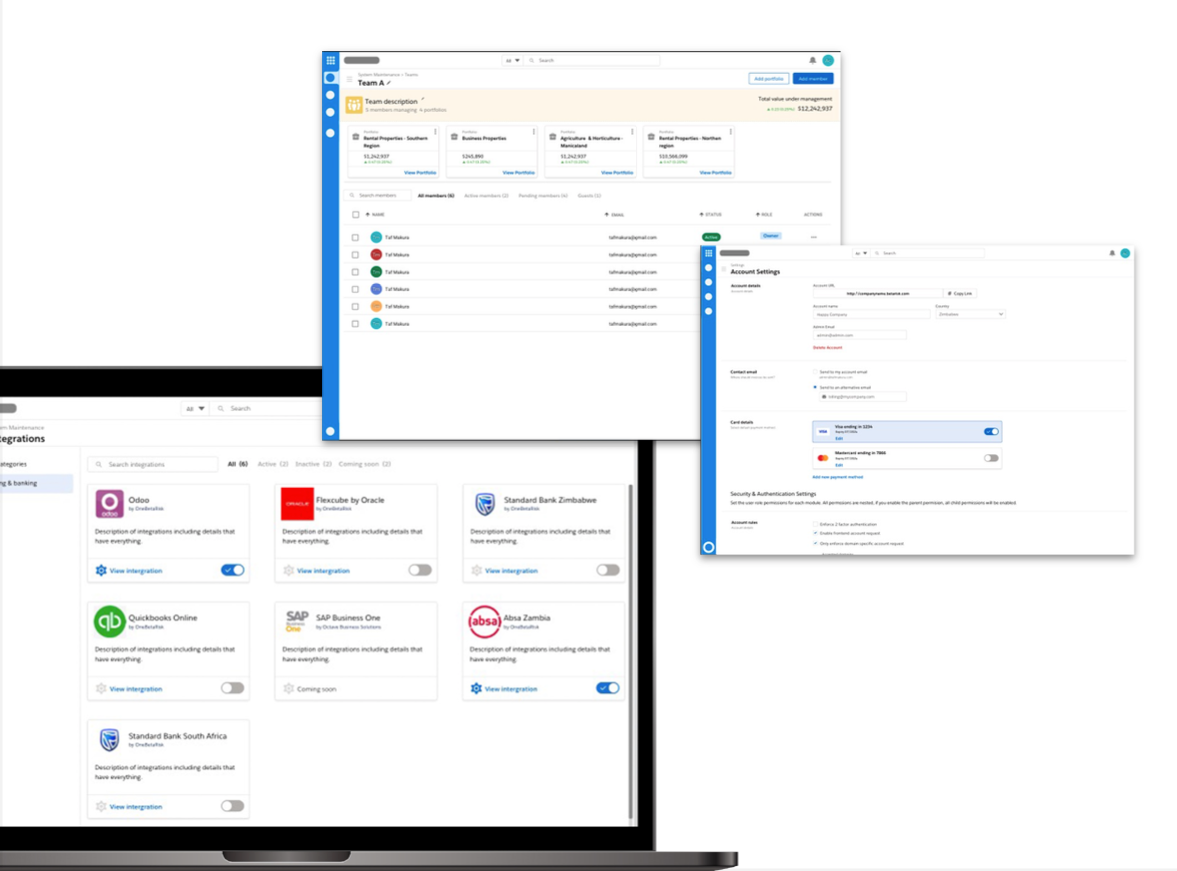The height and width of the screenshot is (871, 1177).
Task: Click the Quickbooks Online logo
Action: [109, 622]
